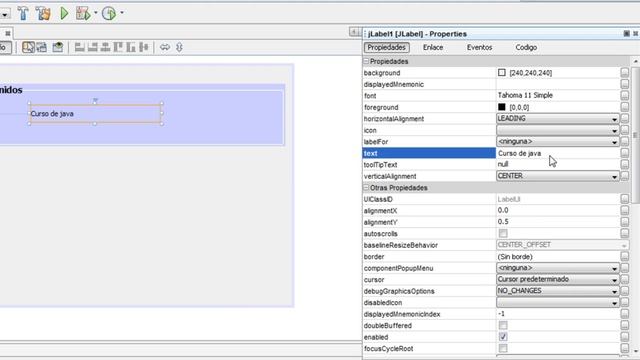Open the cursor property dropdown
The image size is (640, 360).
(x=558, y=280)
